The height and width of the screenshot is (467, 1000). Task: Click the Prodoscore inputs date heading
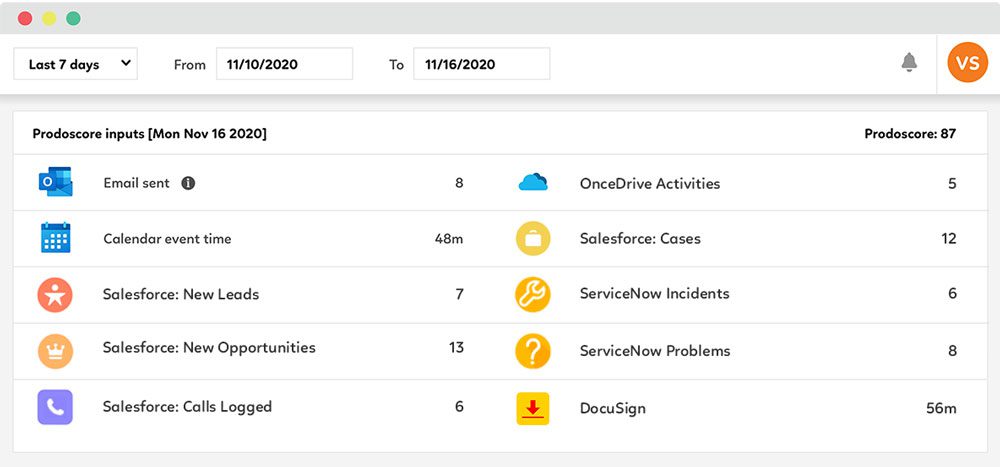click(149, 134)
